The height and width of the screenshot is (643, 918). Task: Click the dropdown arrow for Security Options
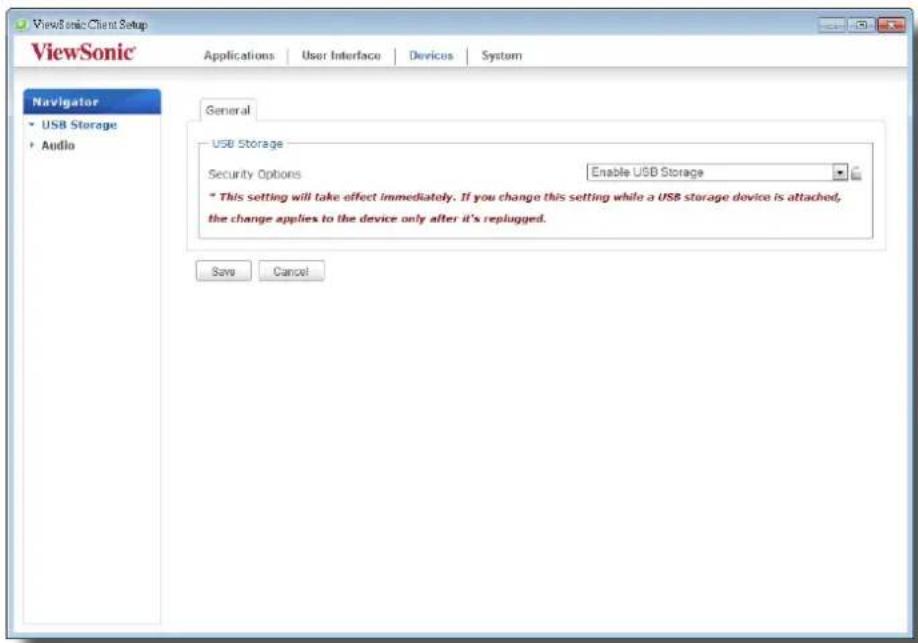pyautogui.click(x=840, y=173)
